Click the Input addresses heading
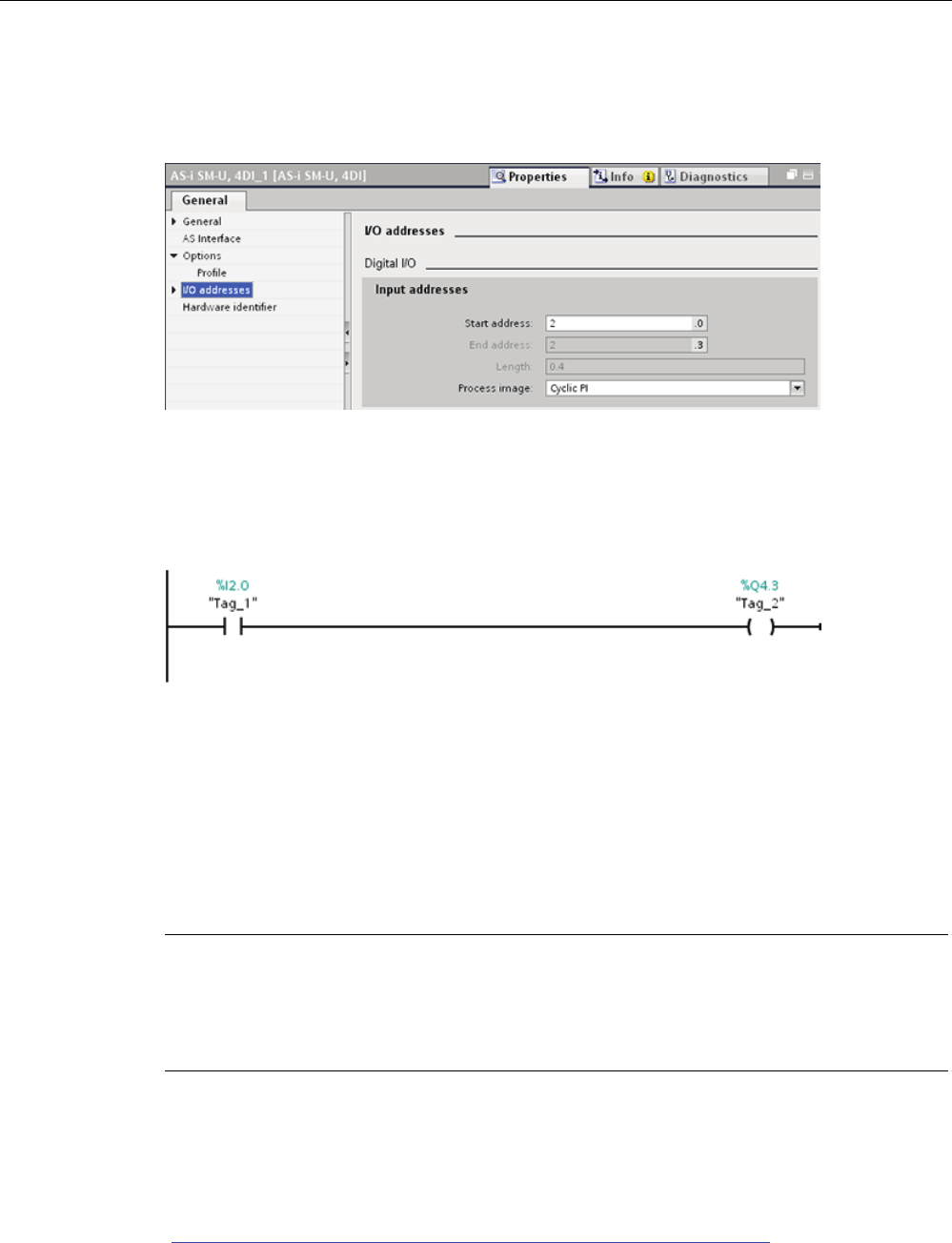The image size is (952, 1243). pos(421,290)
